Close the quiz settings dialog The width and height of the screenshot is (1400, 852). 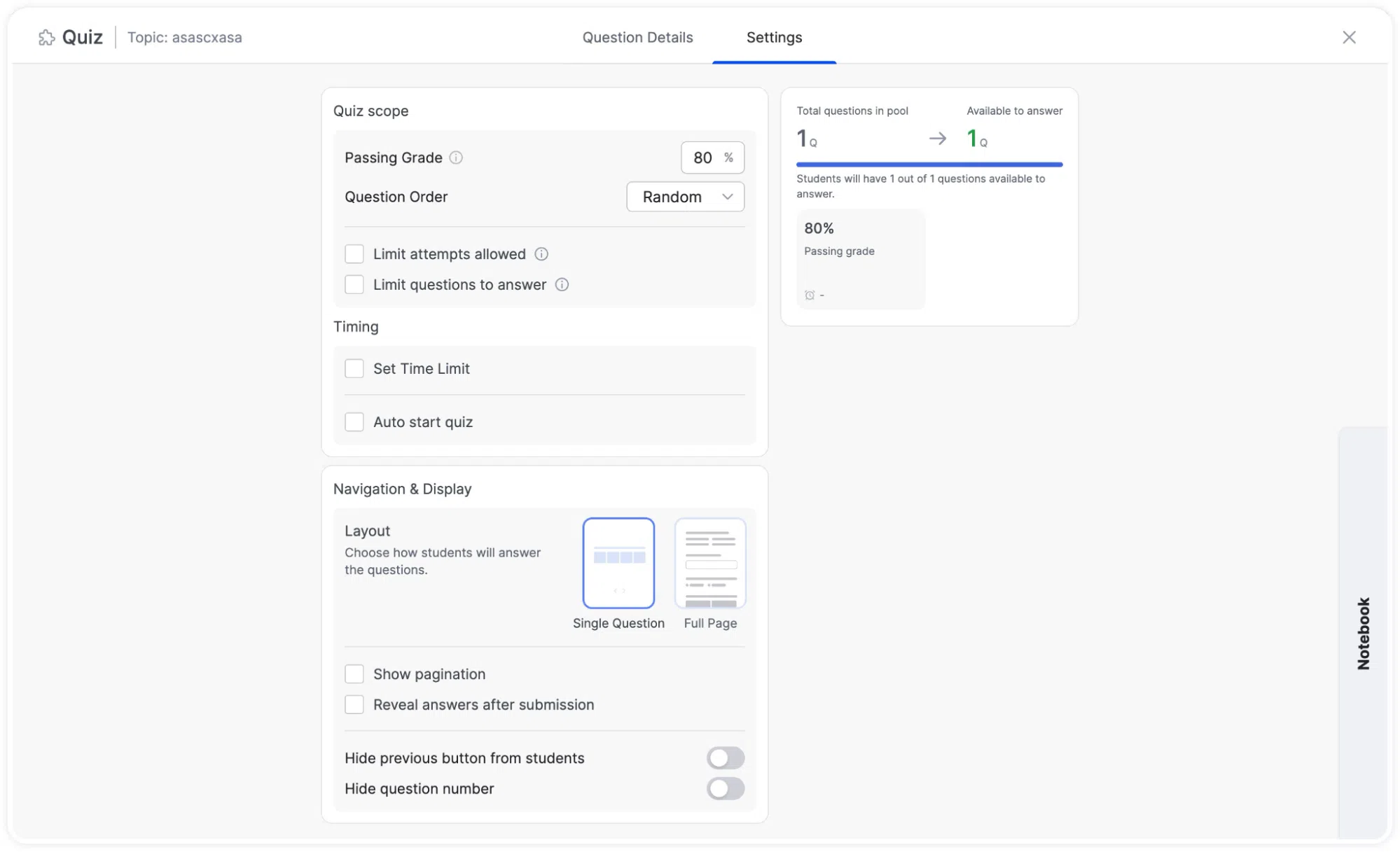(x=1349, y=38)
